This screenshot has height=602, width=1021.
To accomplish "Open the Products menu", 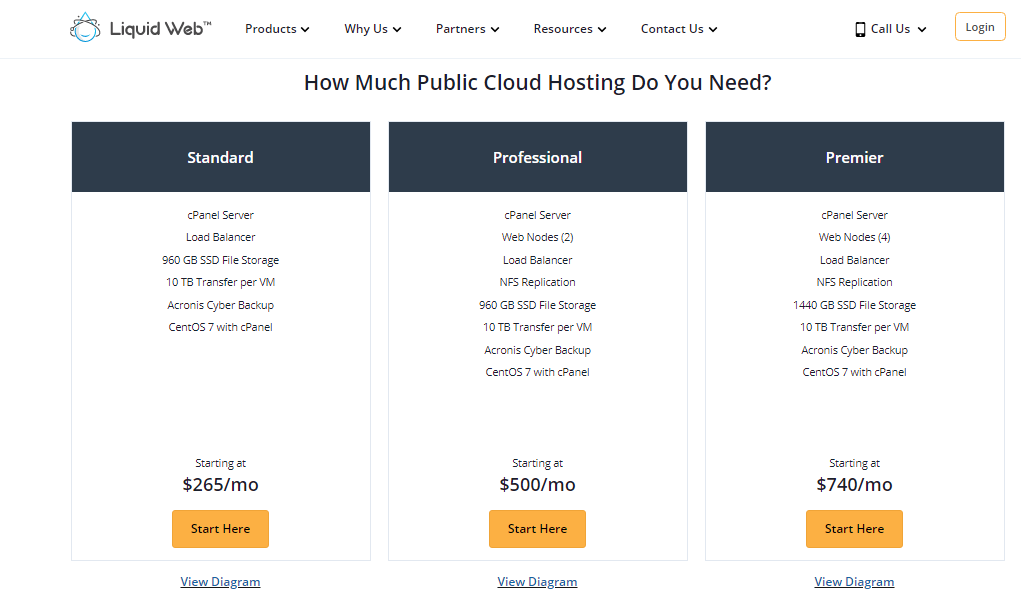I will pos(277,29).
